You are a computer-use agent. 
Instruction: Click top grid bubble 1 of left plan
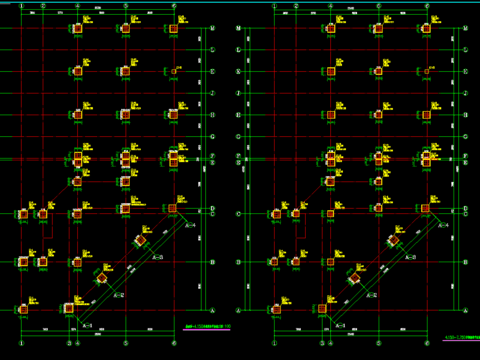pos(22,6)
